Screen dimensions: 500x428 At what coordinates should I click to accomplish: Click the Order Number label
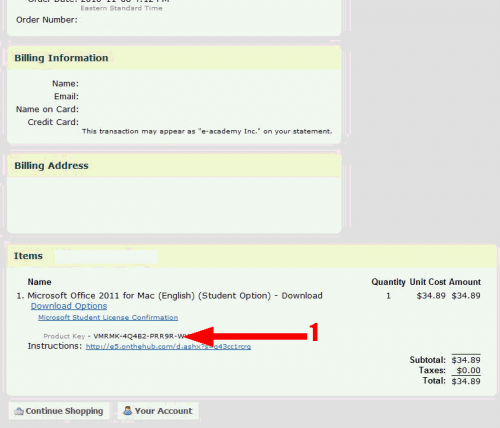(x=47, y=20)
